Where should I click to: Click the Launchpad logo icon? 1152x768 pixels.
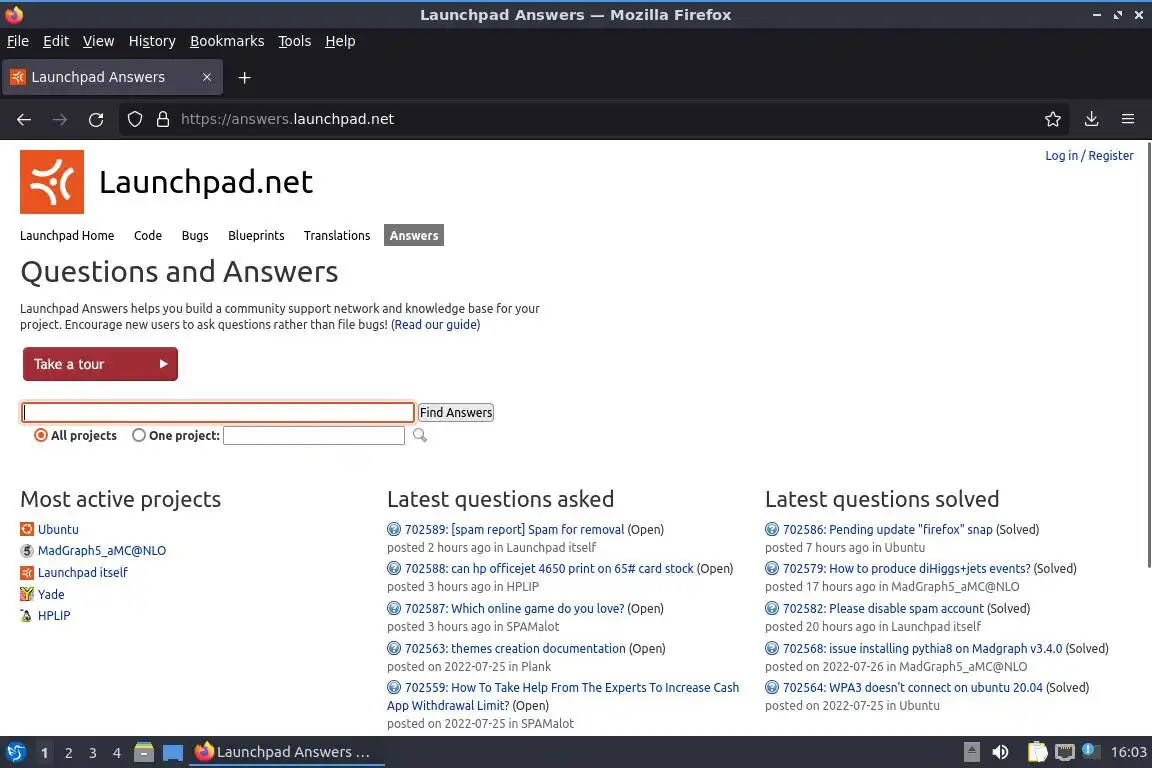tap(51, 182)
